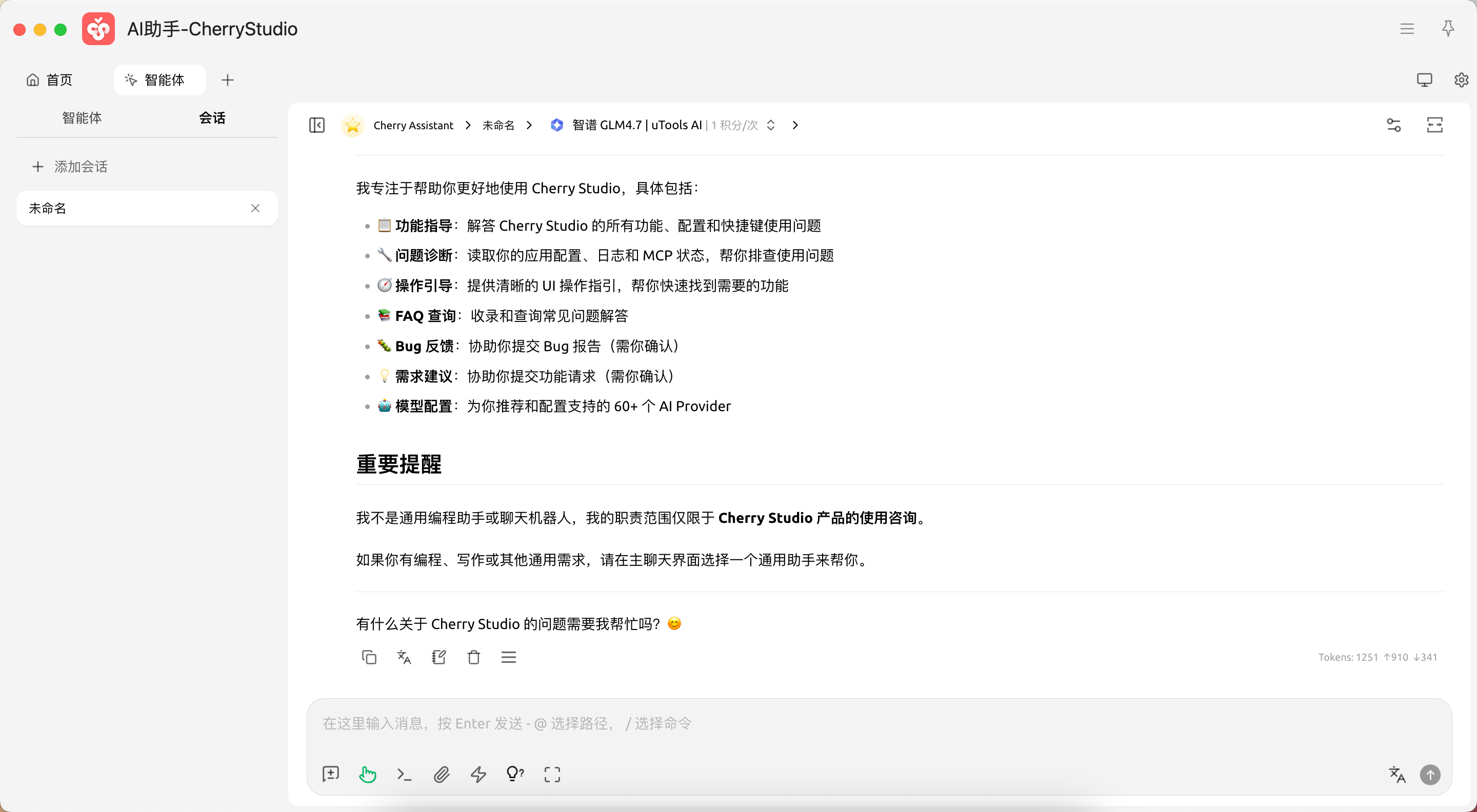Send the message with arrow button
The height and width of the screenshot is (812, 1477).
click(x=1430, y=775)
